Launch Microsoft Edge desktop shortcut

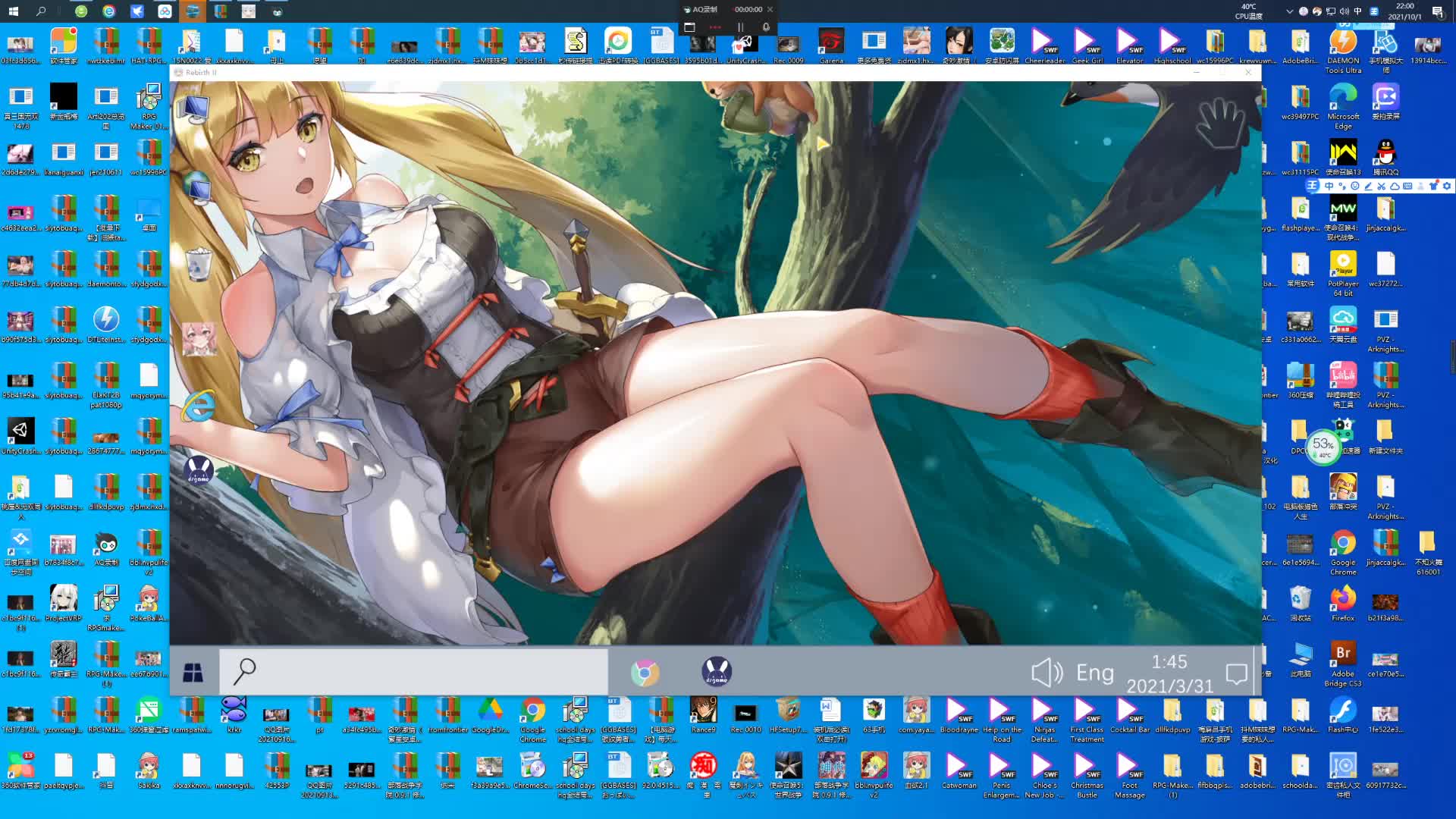tap(1343, 106)
